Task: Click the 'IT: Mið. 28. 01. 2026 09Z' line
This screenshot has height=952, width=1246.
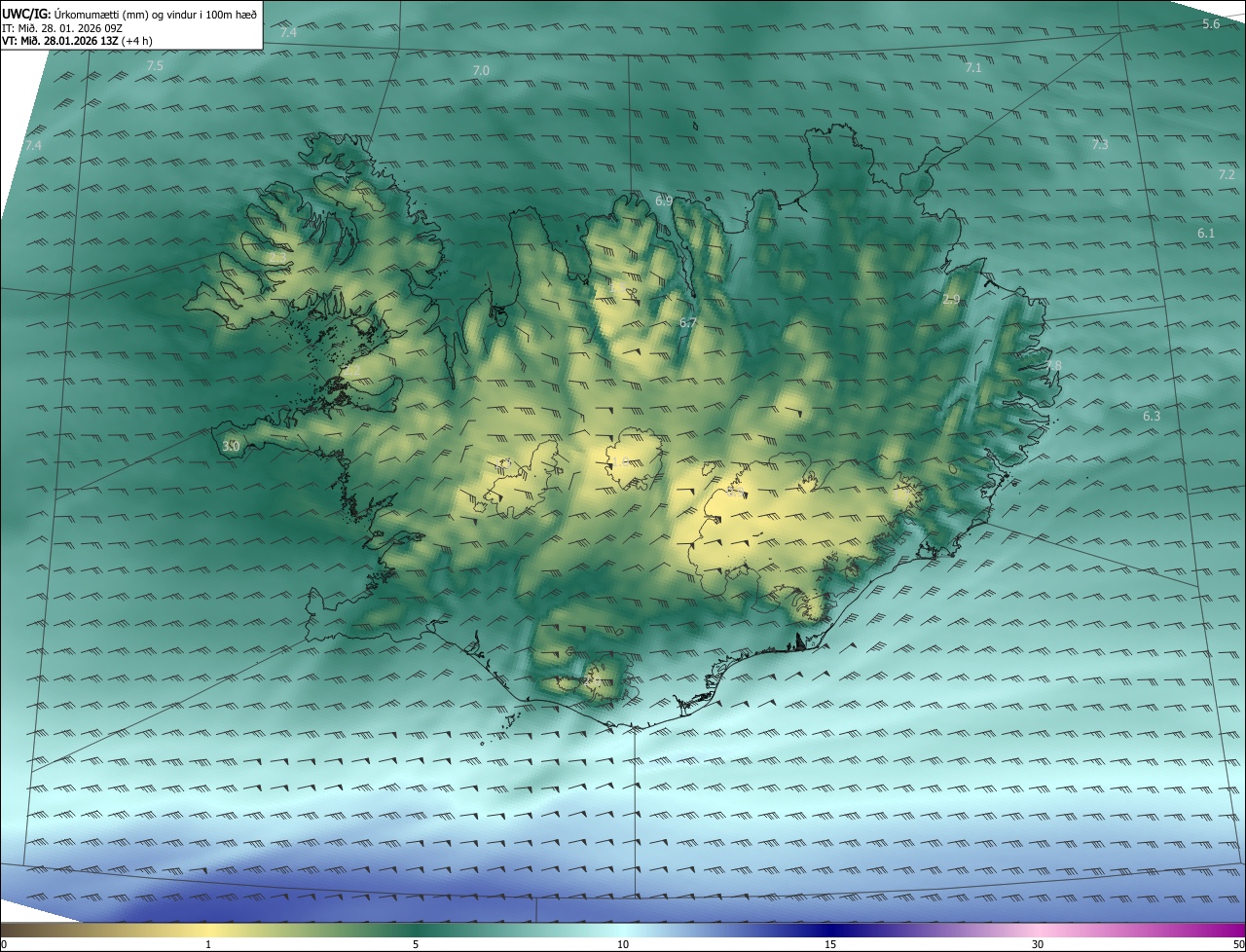Action: (x=63, y=27)
